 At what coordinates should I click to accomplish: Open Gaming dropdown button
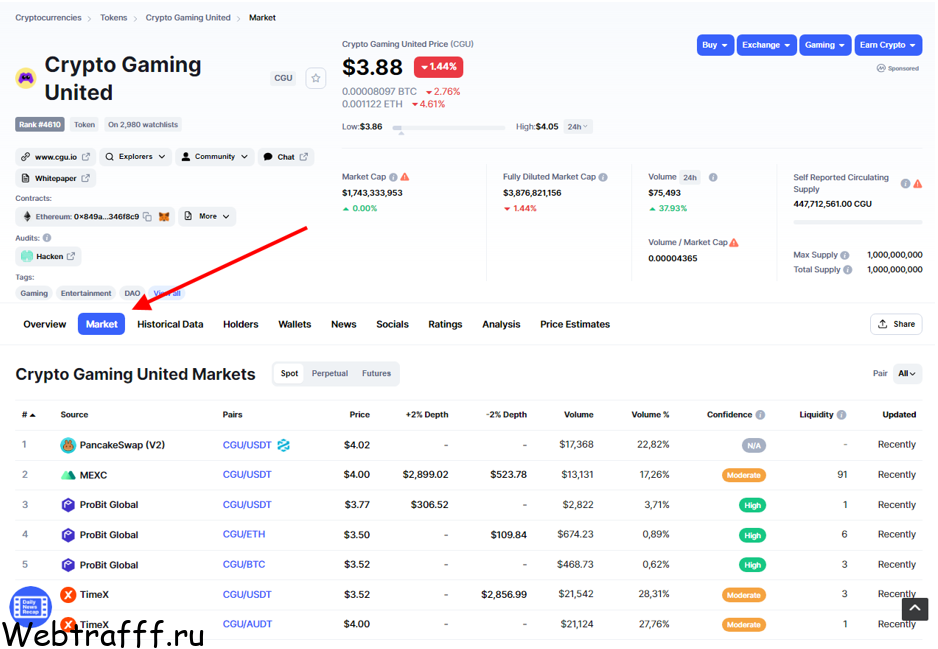[x=825, y=45]
